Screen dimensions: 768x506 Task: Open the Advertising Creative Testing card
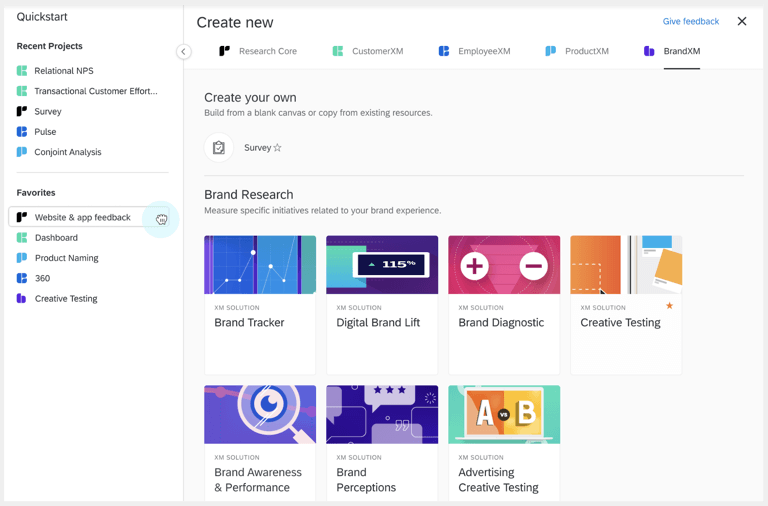(504, 443)
